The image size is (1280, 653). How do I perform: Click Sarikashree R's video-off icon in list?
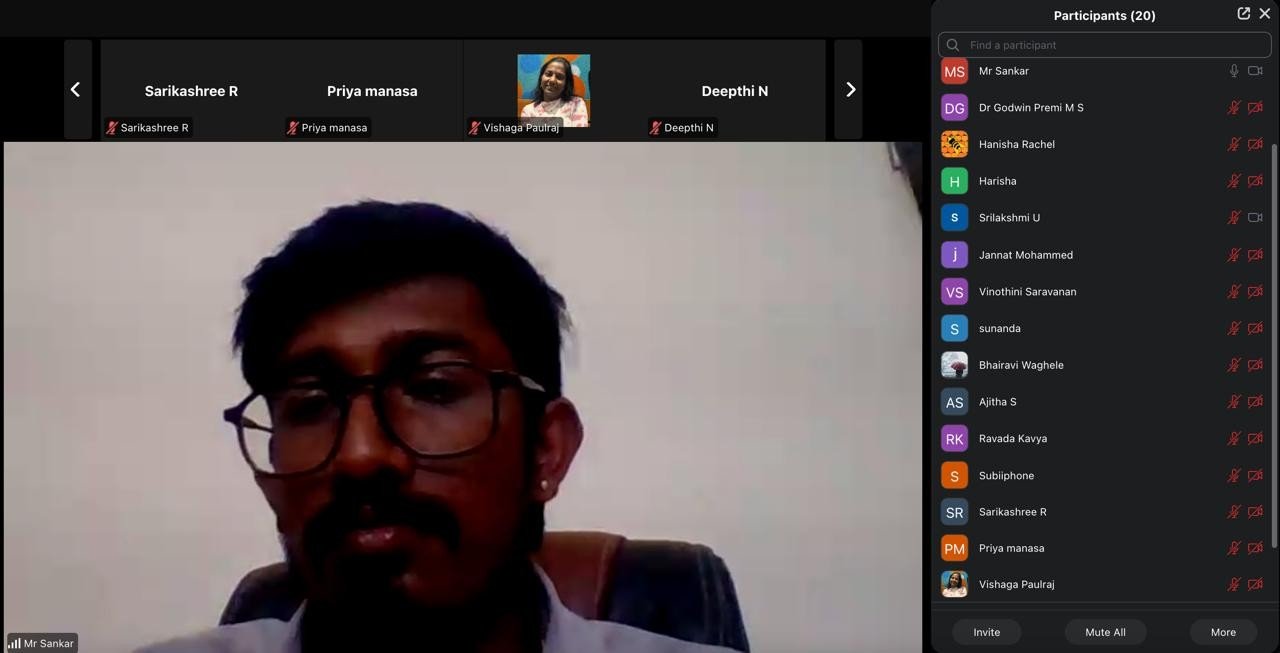(1255, 512)
